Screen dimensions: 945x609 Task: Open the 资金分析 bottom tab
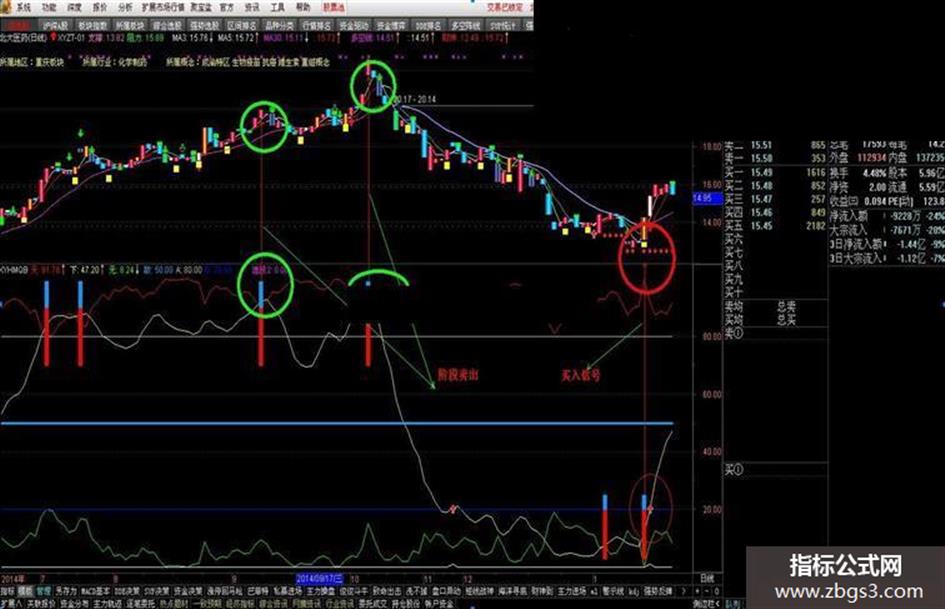coord(74,604)
